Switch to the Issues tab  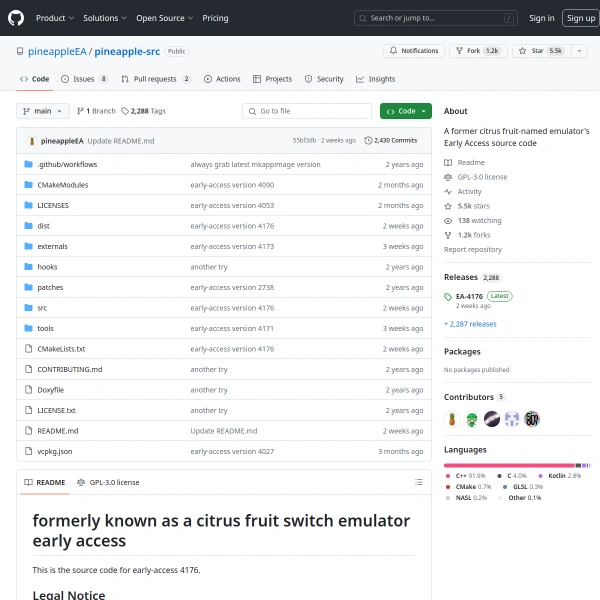(84, 79)
